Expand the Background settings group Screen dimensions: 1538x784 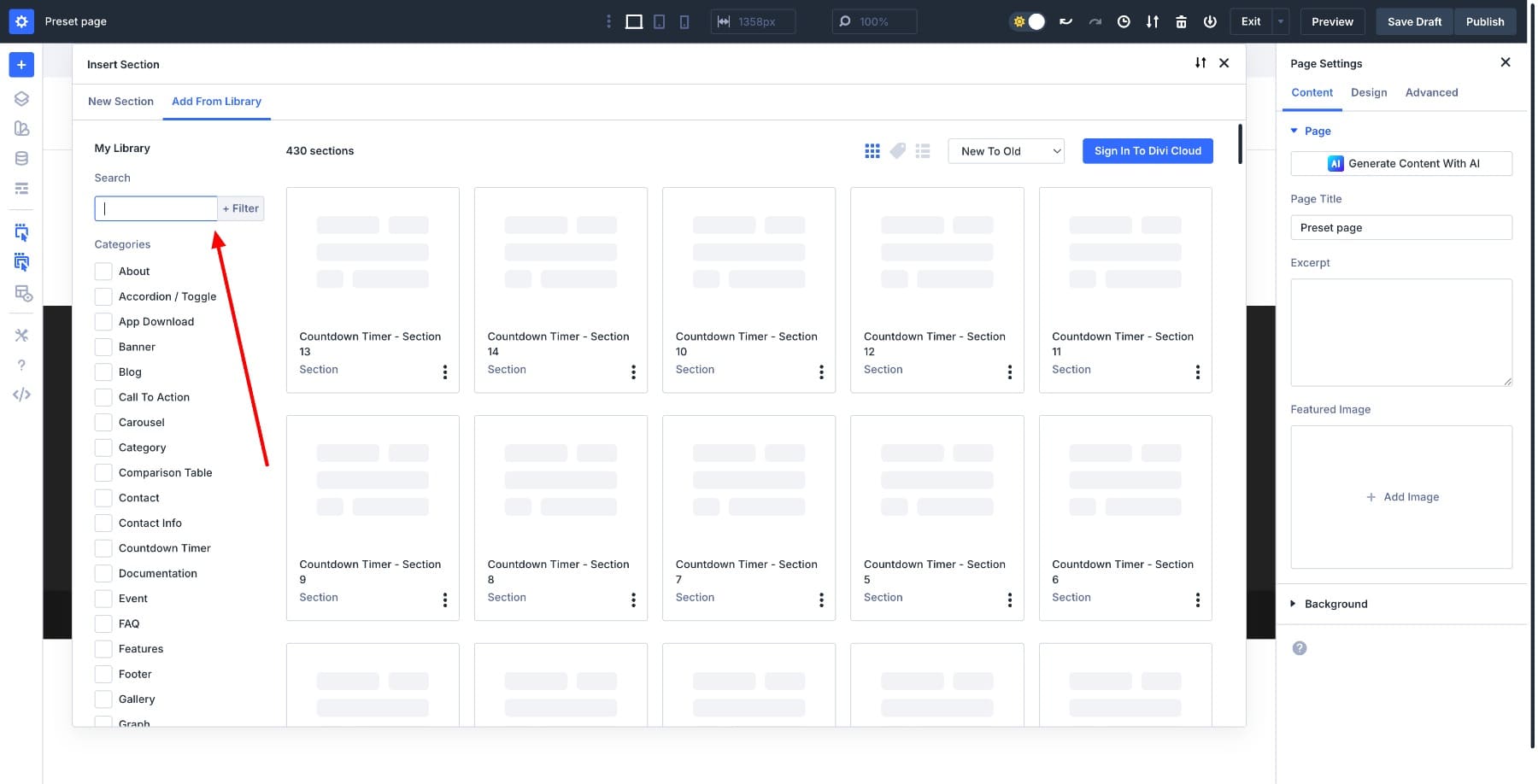pos(1335,604)
